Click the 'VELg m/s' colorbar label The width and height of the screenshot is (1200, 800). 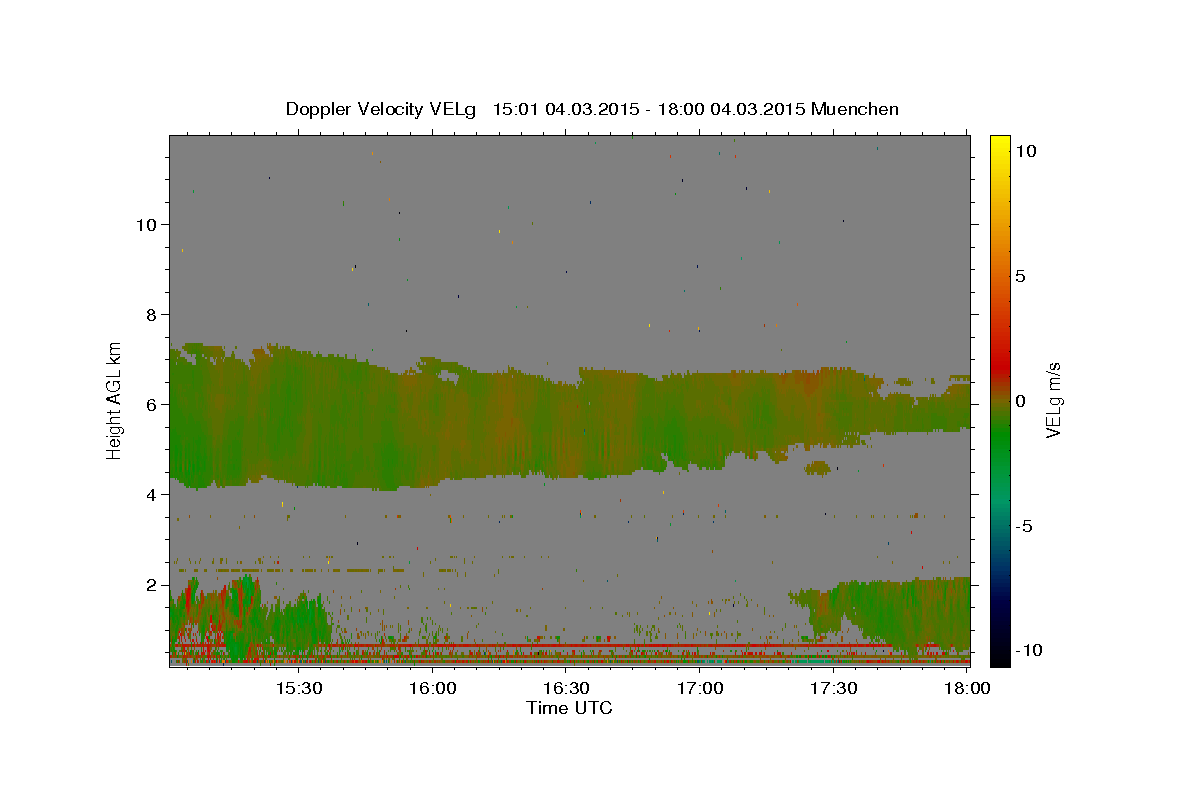(1053, 400)
